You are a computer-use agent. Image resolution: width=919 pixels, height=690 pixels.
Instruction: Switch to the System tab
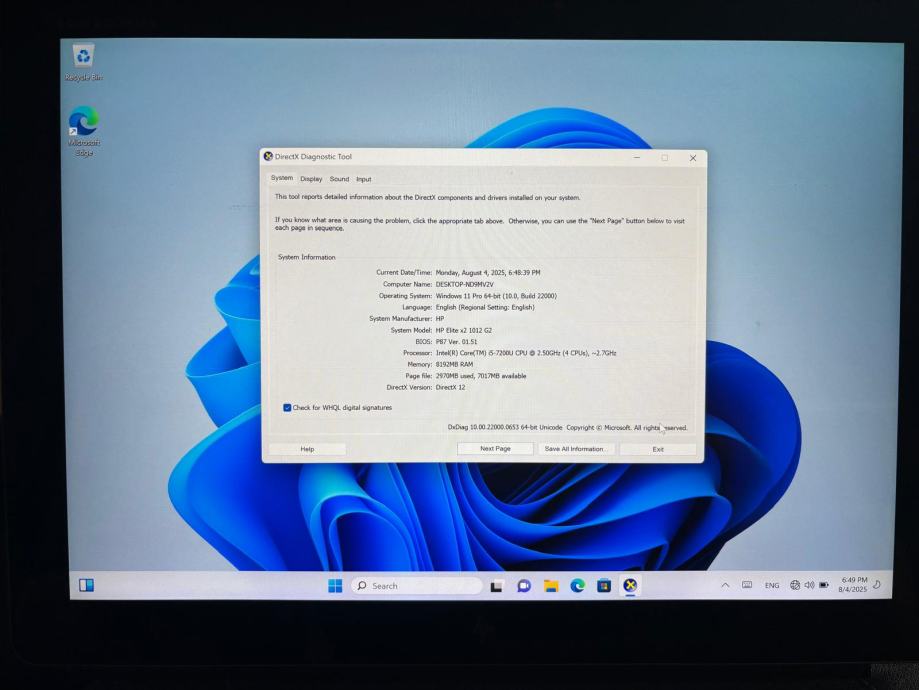pyautogui.click(x=282, y=178)
